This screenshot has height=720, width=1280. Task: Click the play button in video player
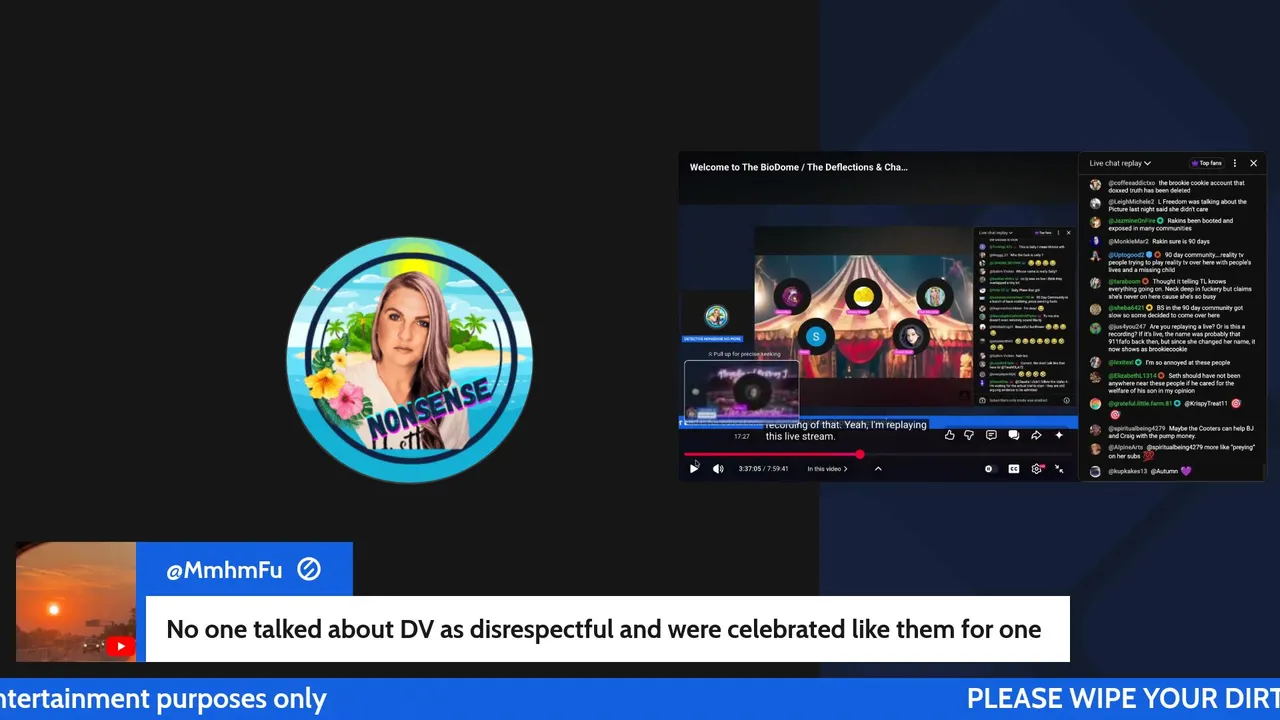[694, 468]
